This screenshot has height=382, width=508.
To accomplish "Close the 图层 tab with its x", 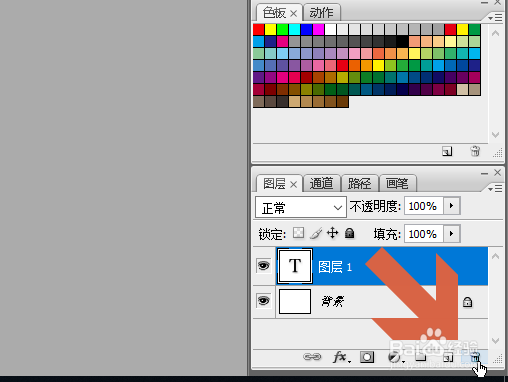I will tap(293, 184).
